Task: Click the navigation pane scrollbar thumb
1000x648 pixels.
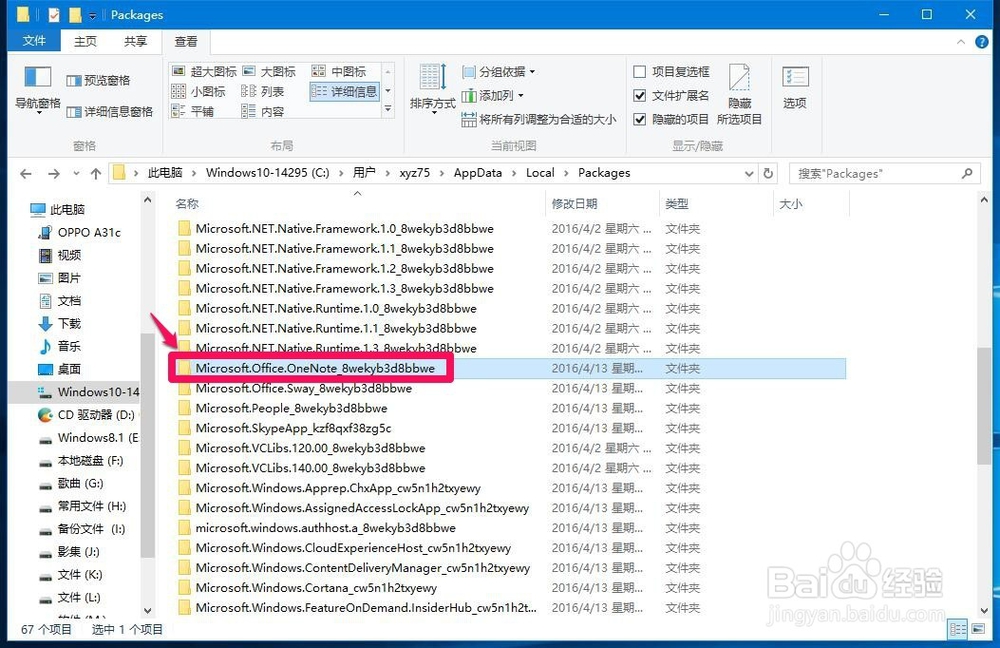Action: click(x=147, y=445)
